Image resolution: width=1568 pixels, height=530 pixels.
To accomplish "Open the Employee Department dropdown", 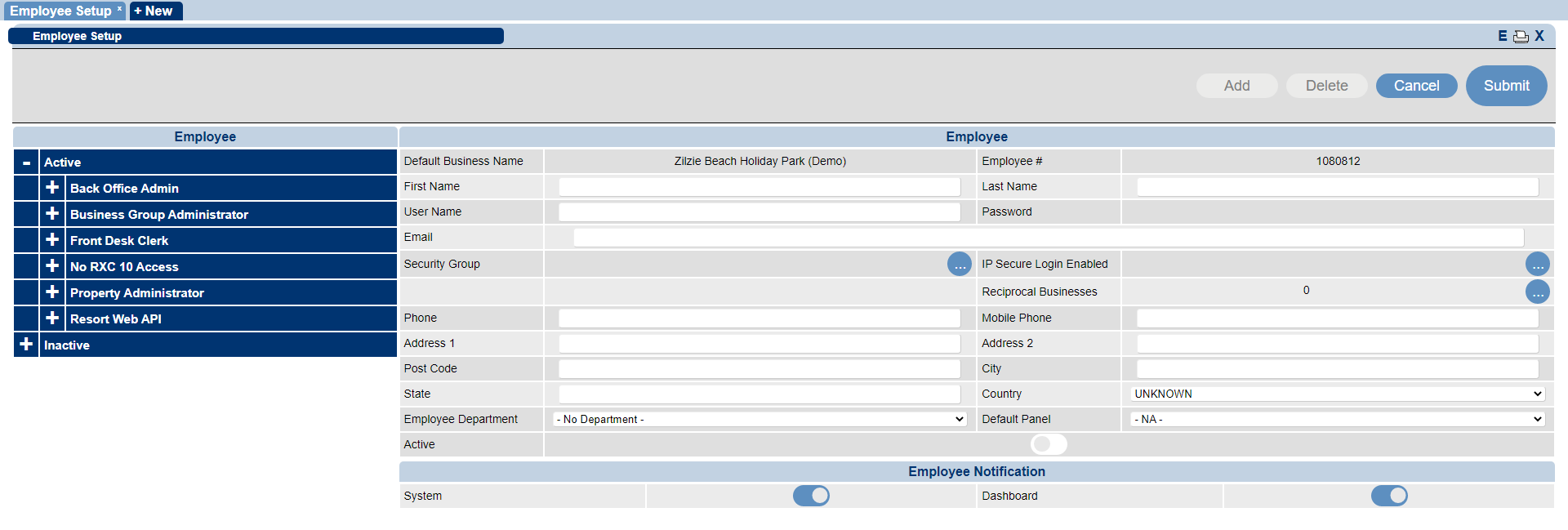I will click(x=759, y=419).
